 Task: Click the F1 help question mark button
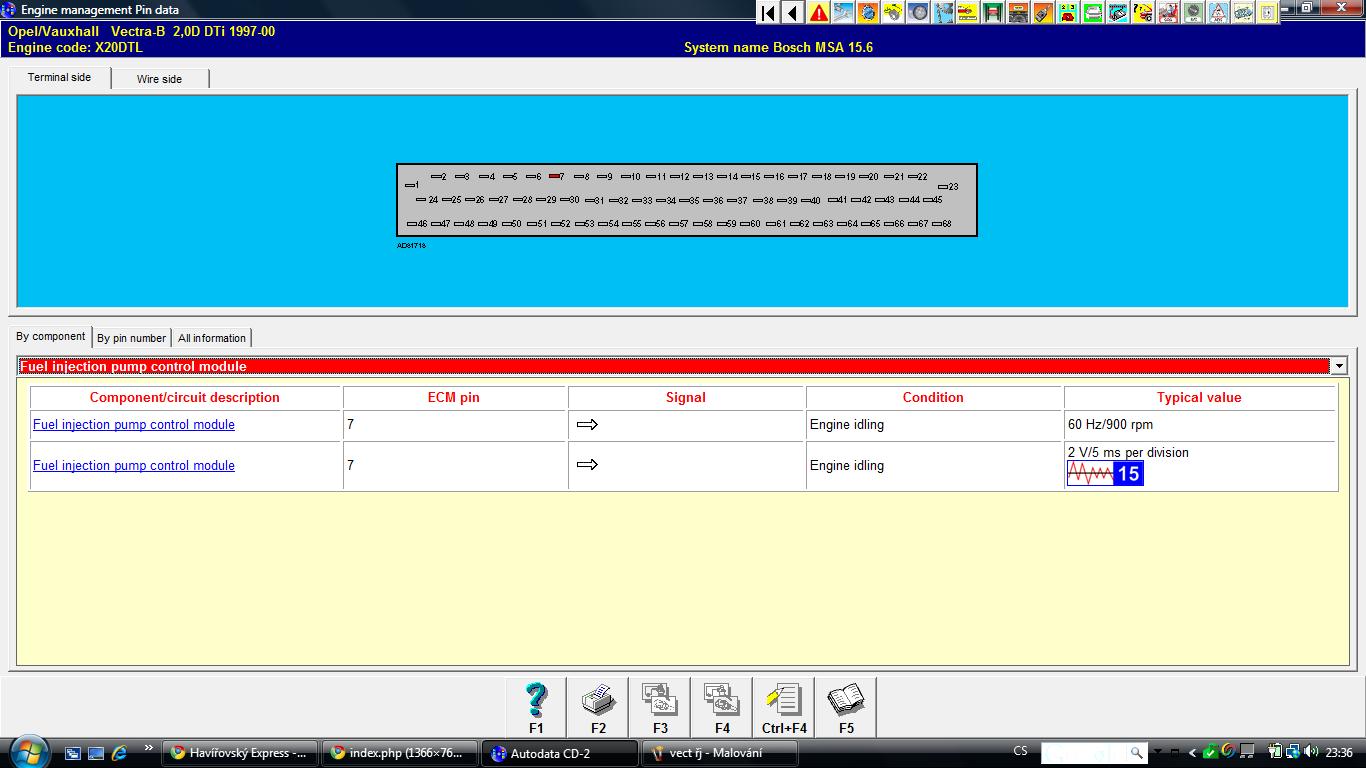click(536, 706)
